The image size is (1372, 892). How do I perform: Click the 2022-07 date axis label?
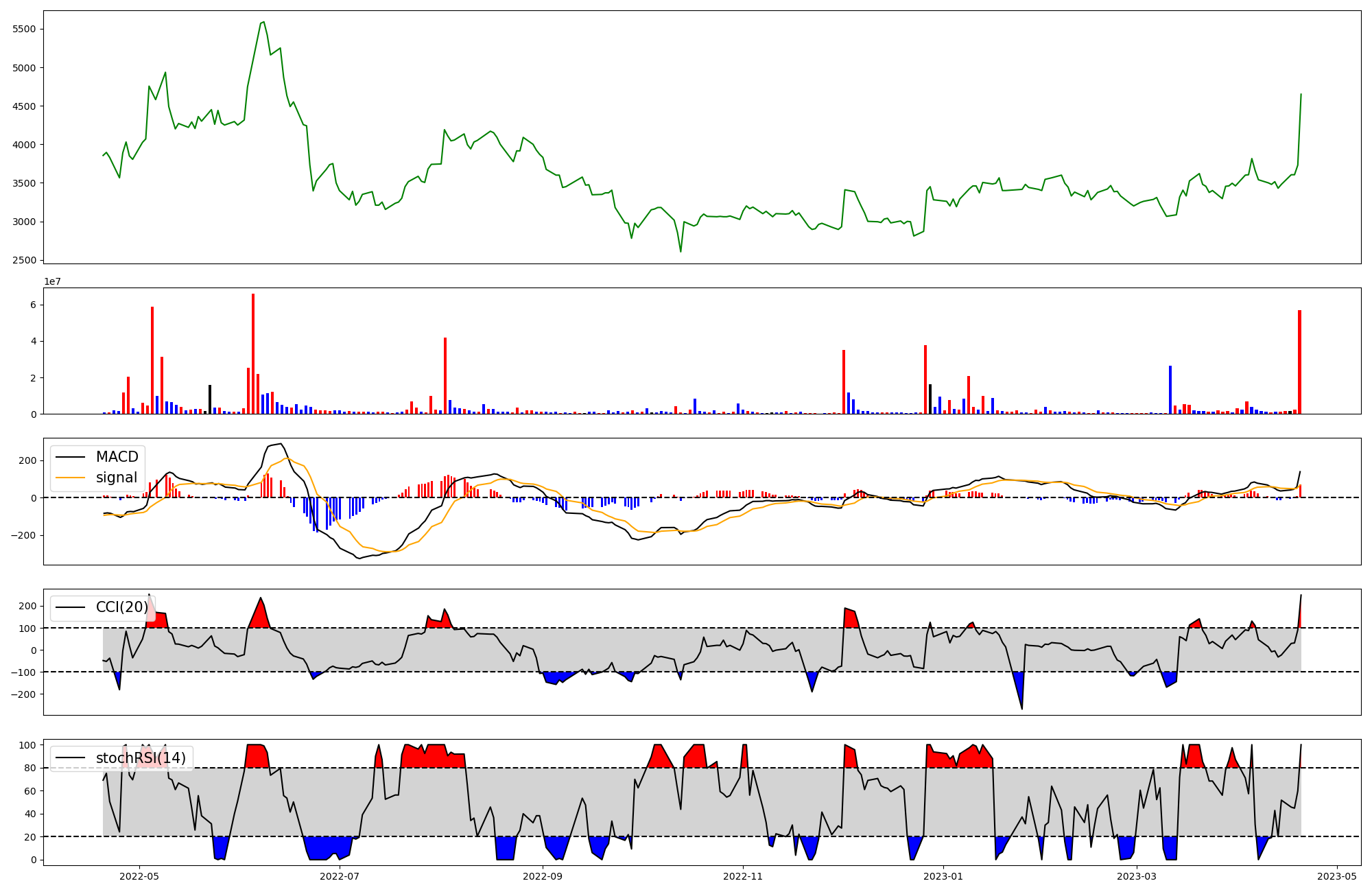coord(340,876)
